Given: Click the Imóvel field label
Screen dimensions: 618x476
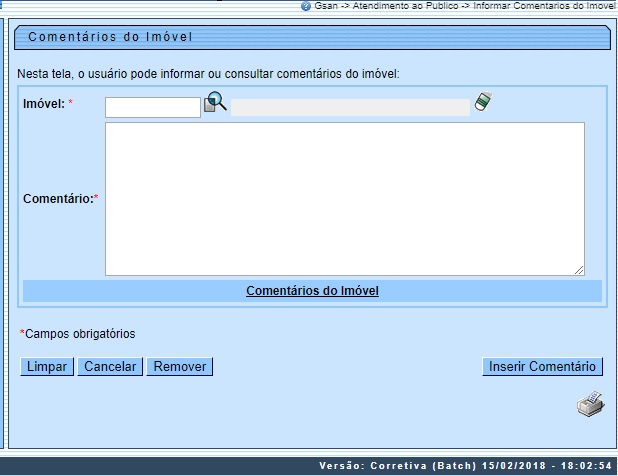Looking at the screenshot, I should click(x=43, y=104).
